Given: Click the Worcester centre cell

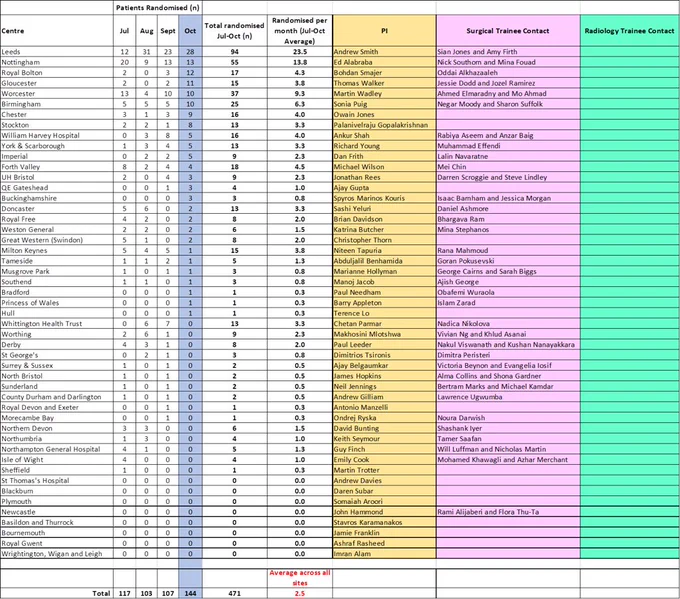Looking at the screenshot, I should [x=57, y=93].
